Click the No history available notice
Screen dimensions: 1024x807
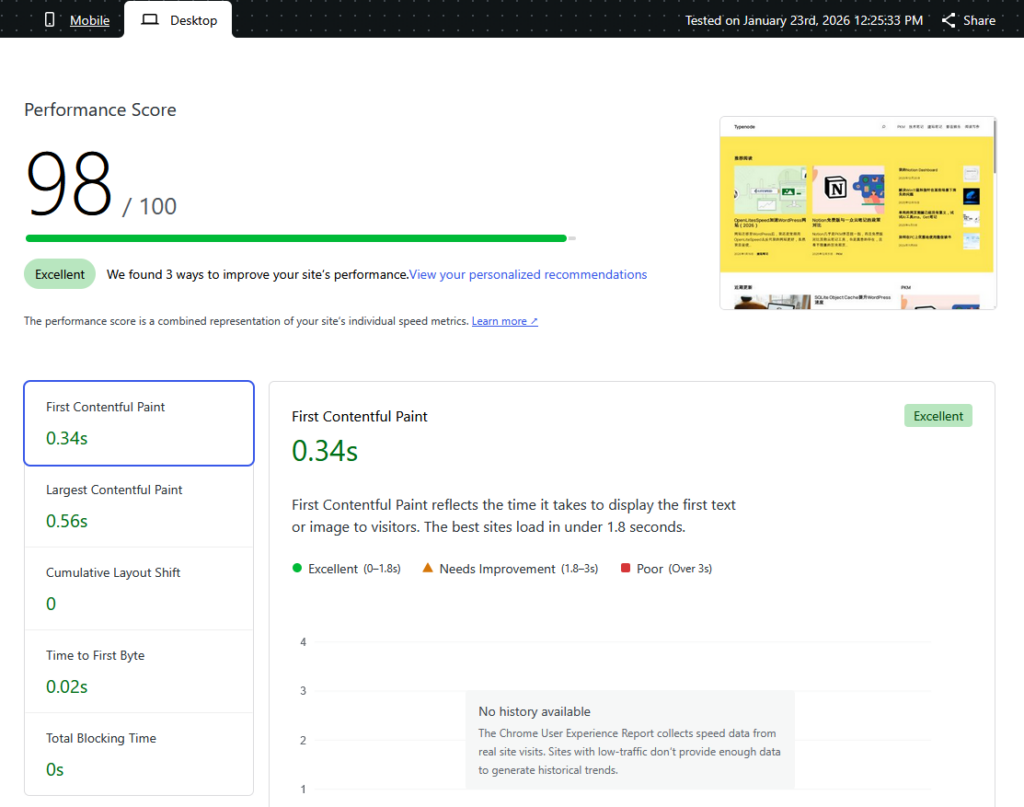(x=630, y=739)
